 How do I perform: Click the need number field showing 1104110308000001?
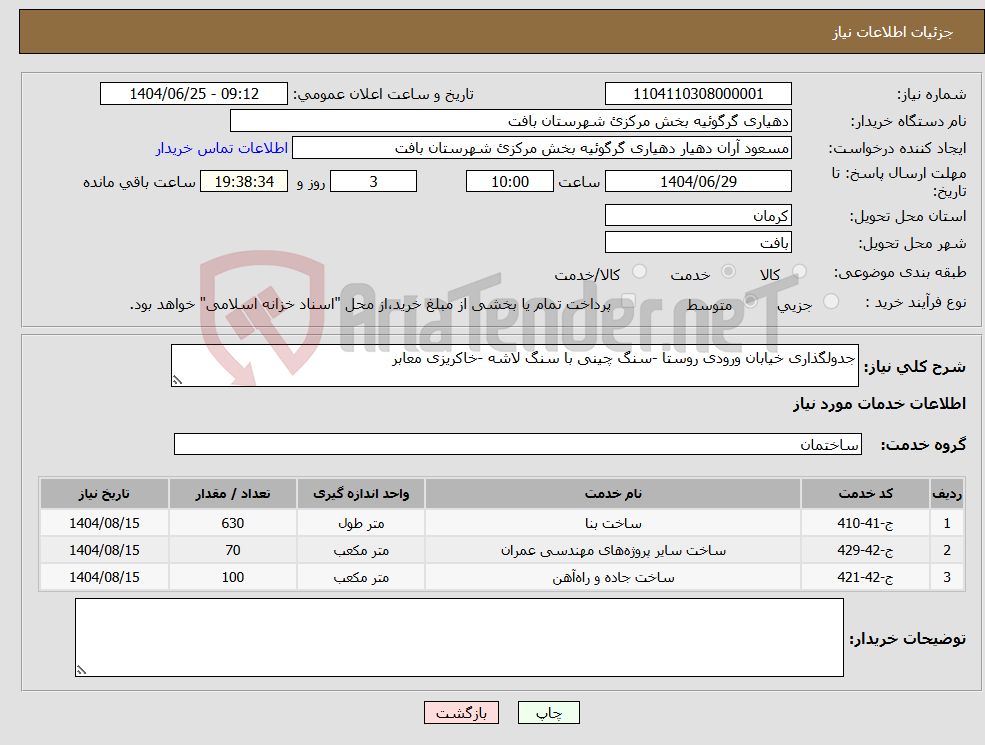pyautogui.click(x=697, y=93)
